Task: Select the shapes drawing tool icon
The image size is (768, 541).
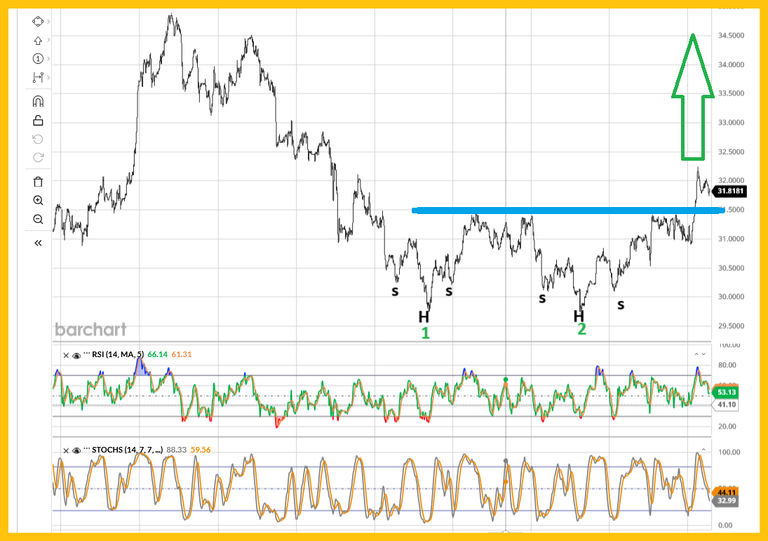Action: pos(38,21)
